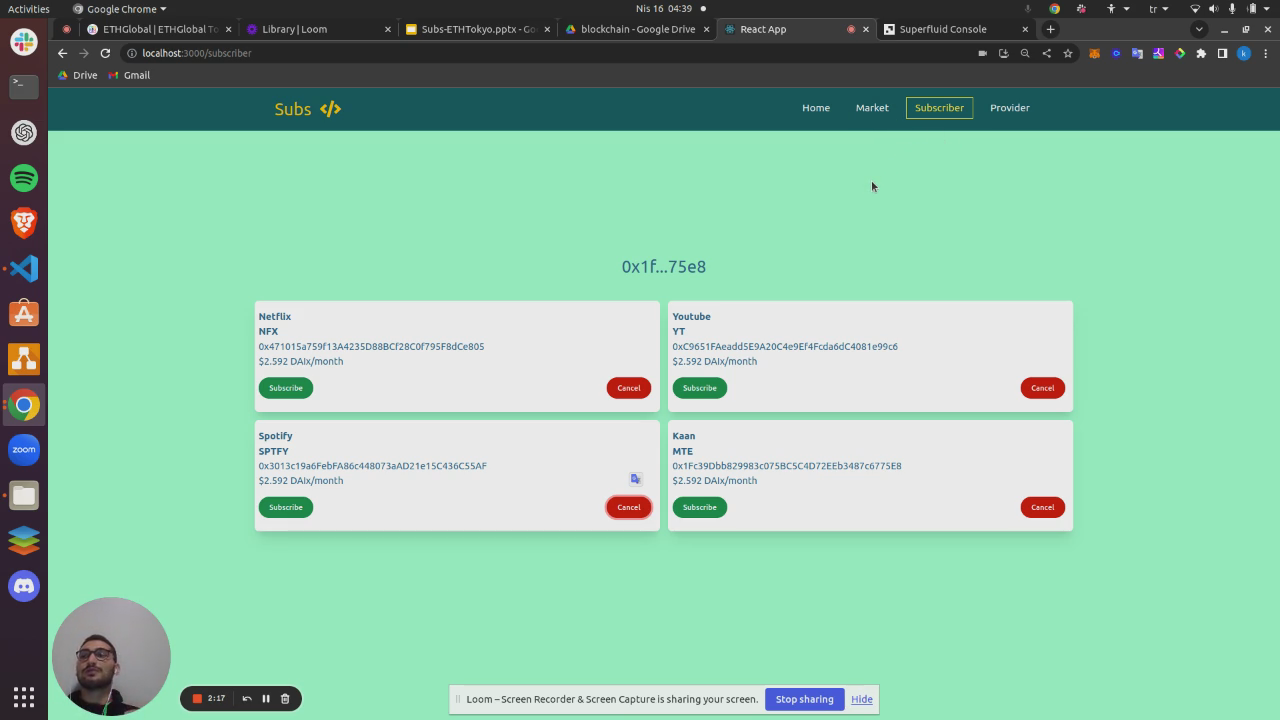
Task: Show all applications grid
Action: [24, 697]
